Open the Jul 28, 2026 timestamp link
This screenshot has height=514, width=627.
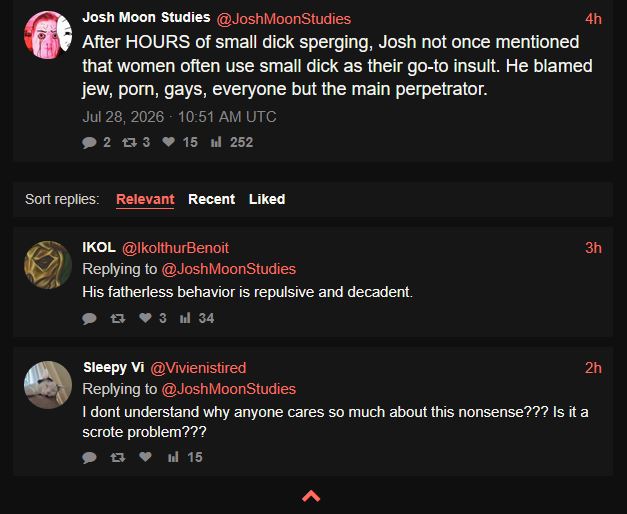tap(179, 117)
